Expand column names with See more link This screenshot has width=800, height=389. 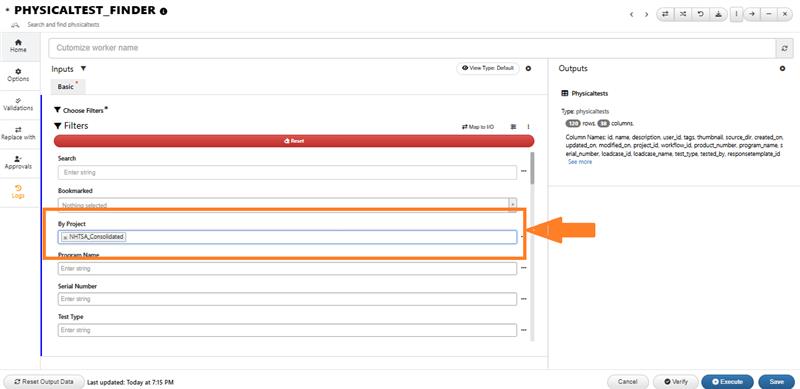580,162
